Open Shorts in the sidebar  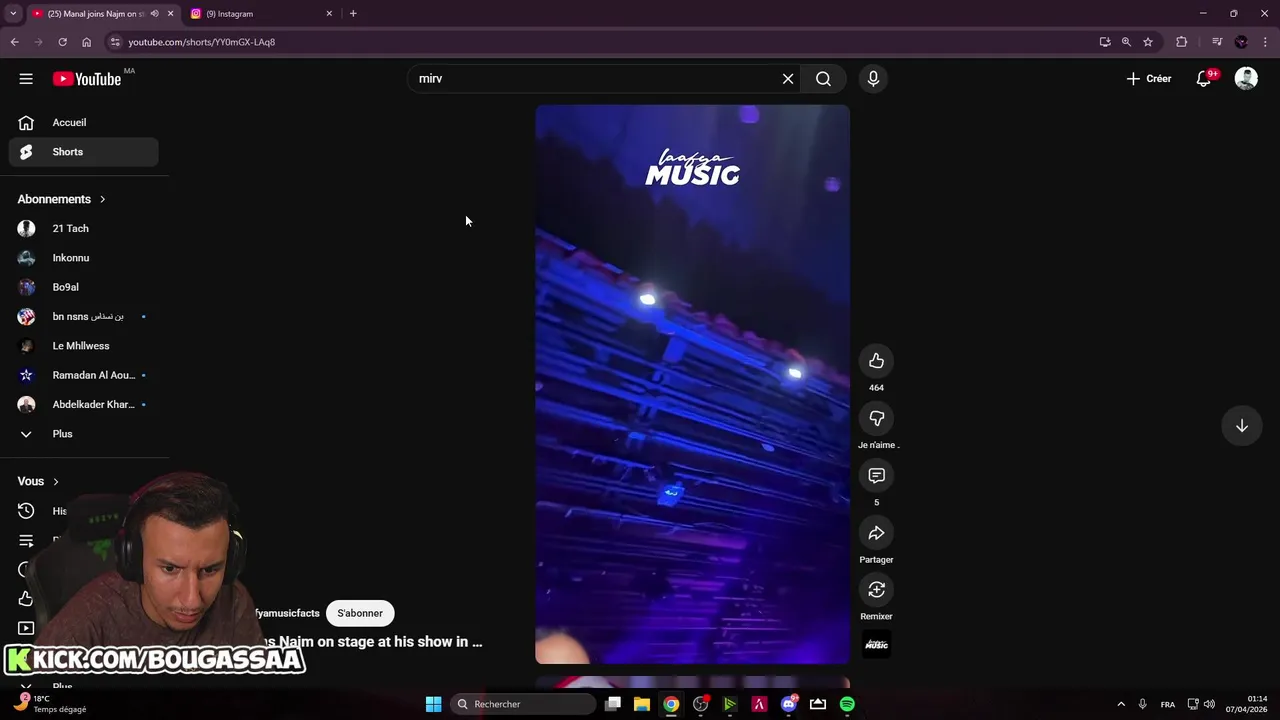(x=84, y=152)
